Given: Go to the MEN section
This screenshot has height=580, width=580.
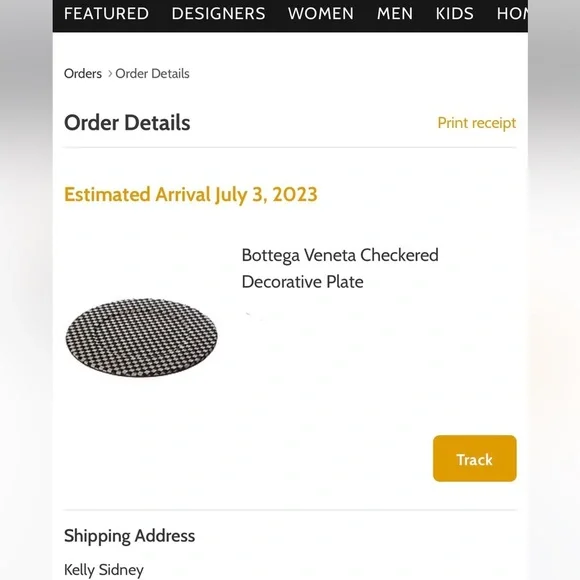Looking at the screenshot, I should tap(395, 14).
